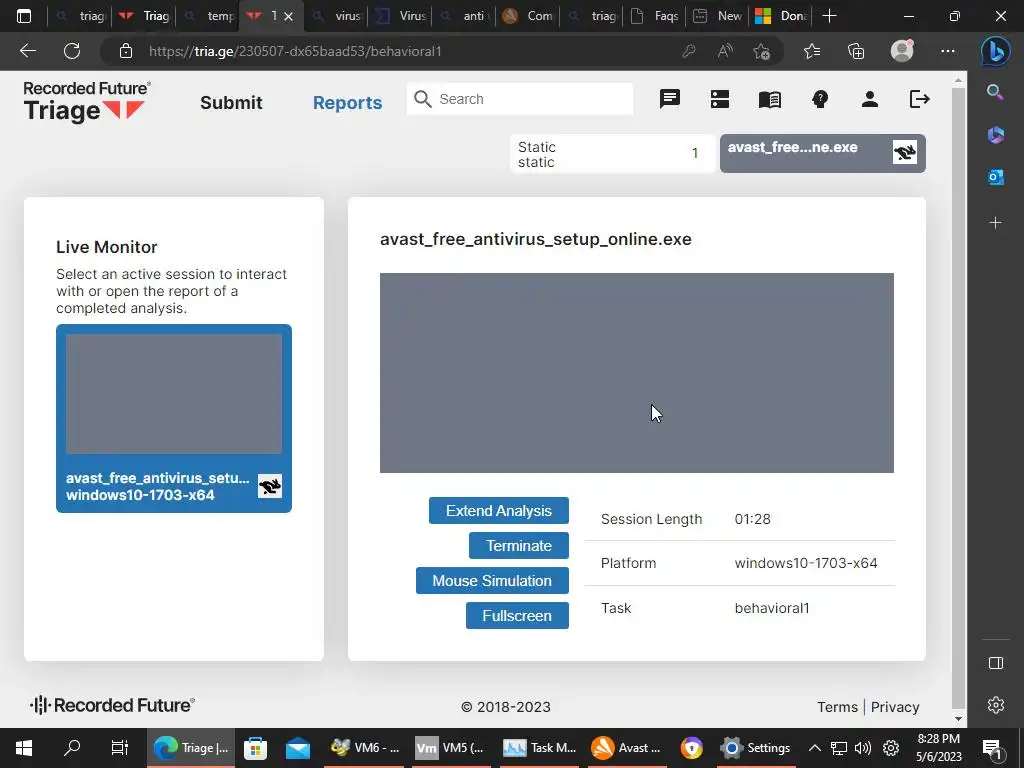Open the Microsoft Store taskbar icon
This screenshot has width=1024, height=768.
click(255, 748)
